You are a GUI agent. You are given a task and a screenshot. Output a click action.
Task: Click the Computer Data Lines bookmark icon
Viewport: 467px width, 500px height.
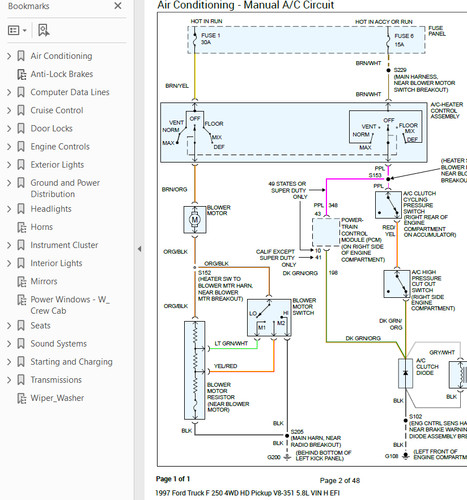click(x=21, y=92)
